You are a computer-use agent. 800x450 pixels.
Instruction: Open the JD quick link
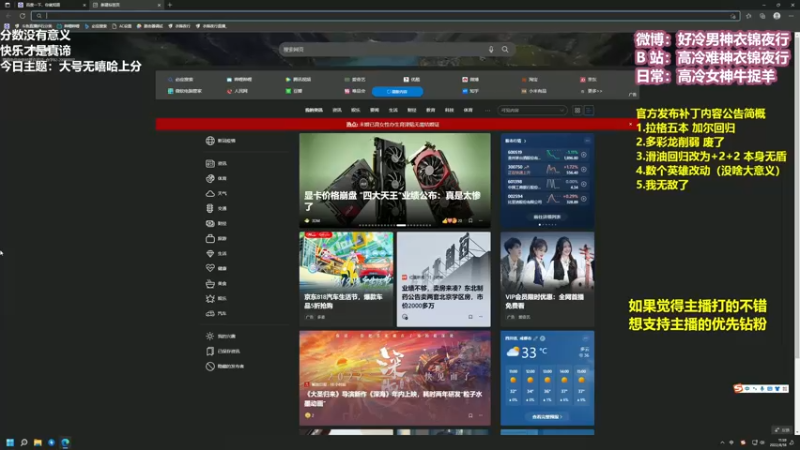[588, 80]
